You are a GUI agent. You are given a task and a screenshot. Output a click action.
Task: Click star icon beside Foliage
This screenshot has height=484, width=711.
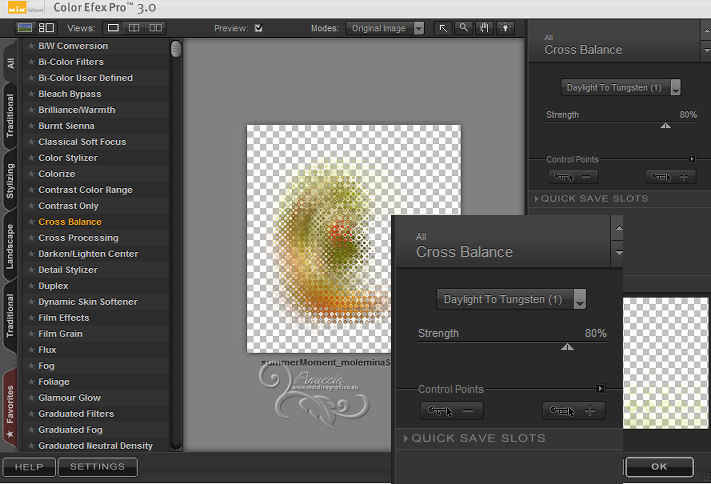(31, 381)
